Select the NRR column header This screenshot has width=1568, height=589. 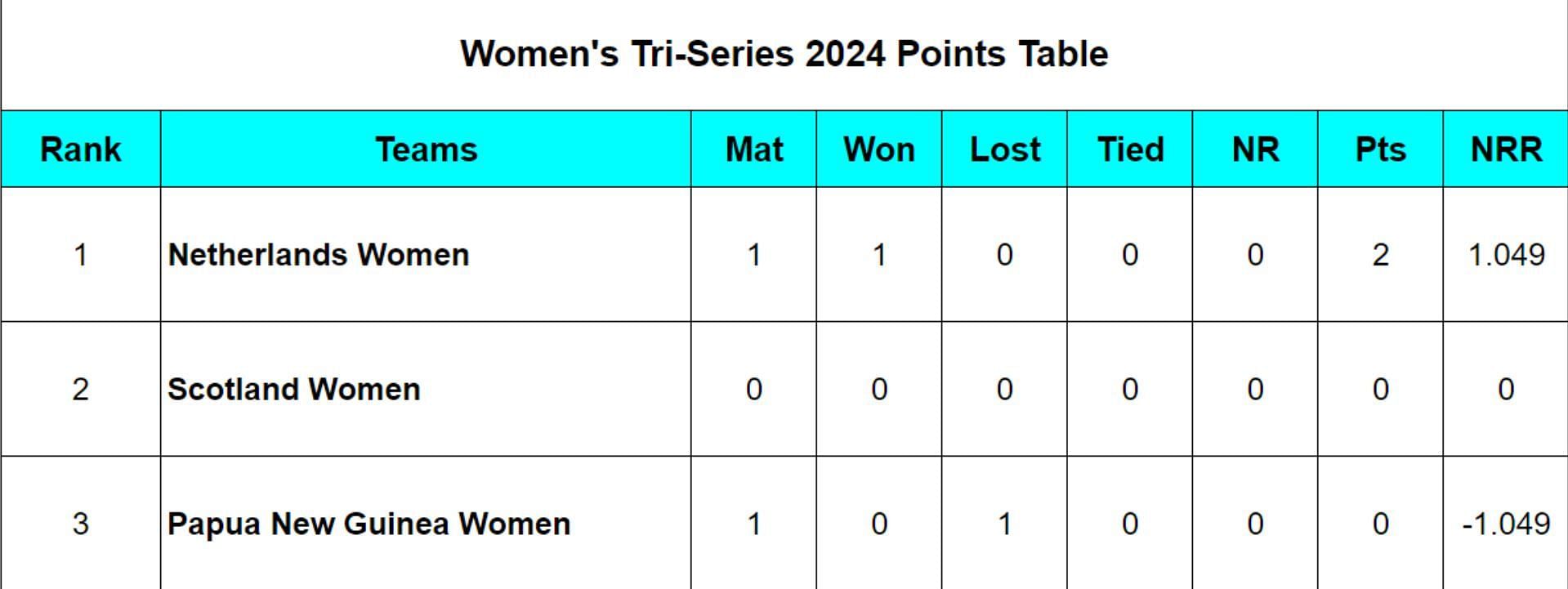coord(1506,149)
